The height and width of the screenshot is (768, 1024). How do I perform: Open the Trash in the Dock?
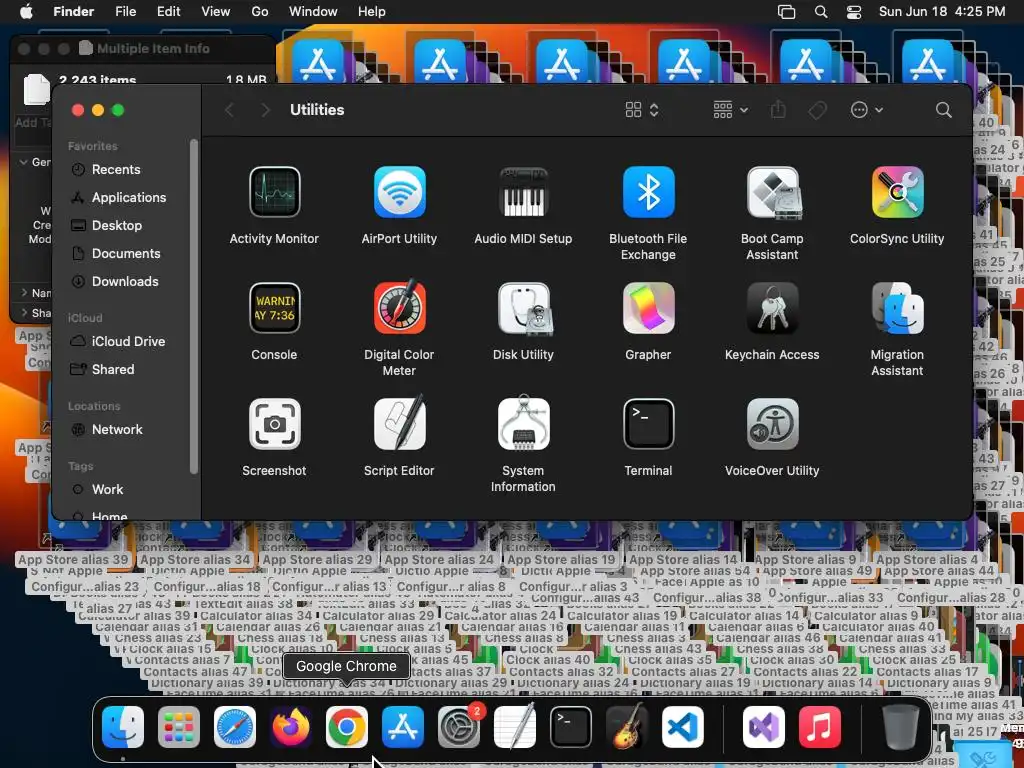[901, 727]
